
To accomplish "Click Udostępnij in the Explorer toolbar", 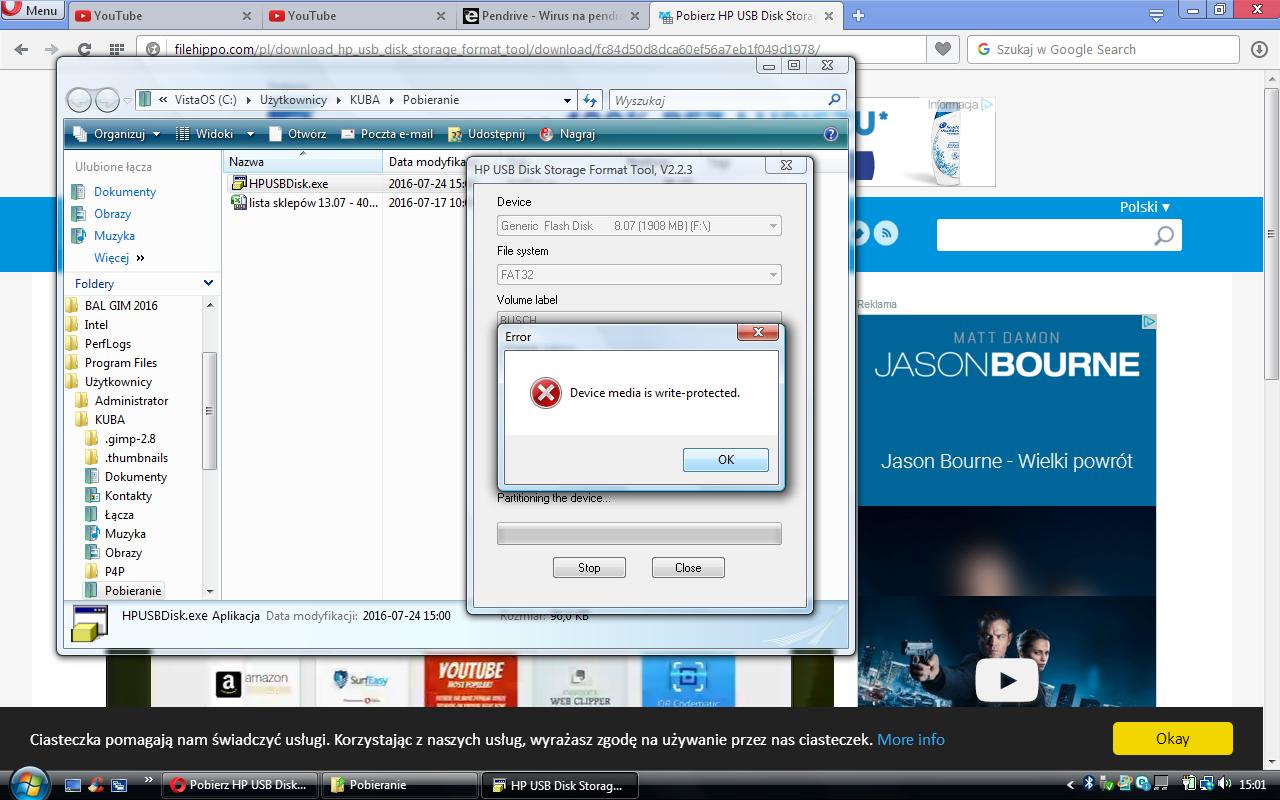I will (486, 134).
